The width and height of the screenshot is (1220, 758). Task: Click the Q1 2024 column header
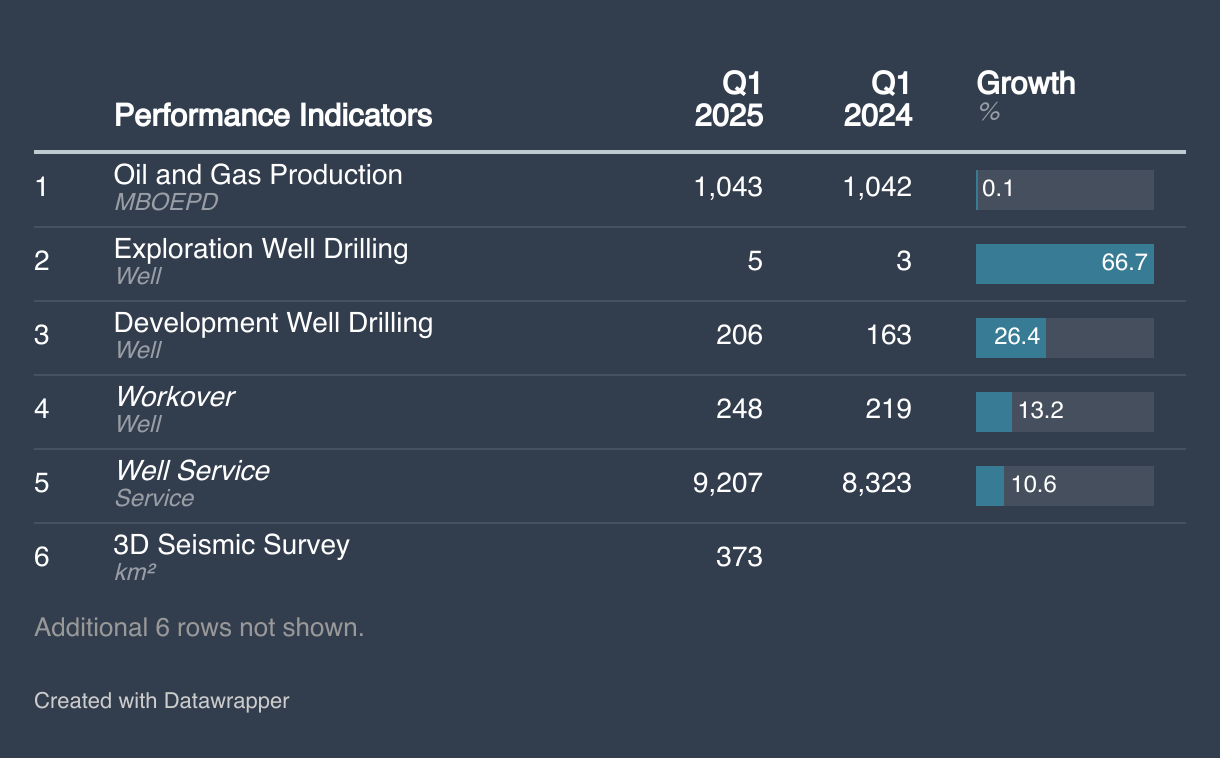(x=877, y=99)
